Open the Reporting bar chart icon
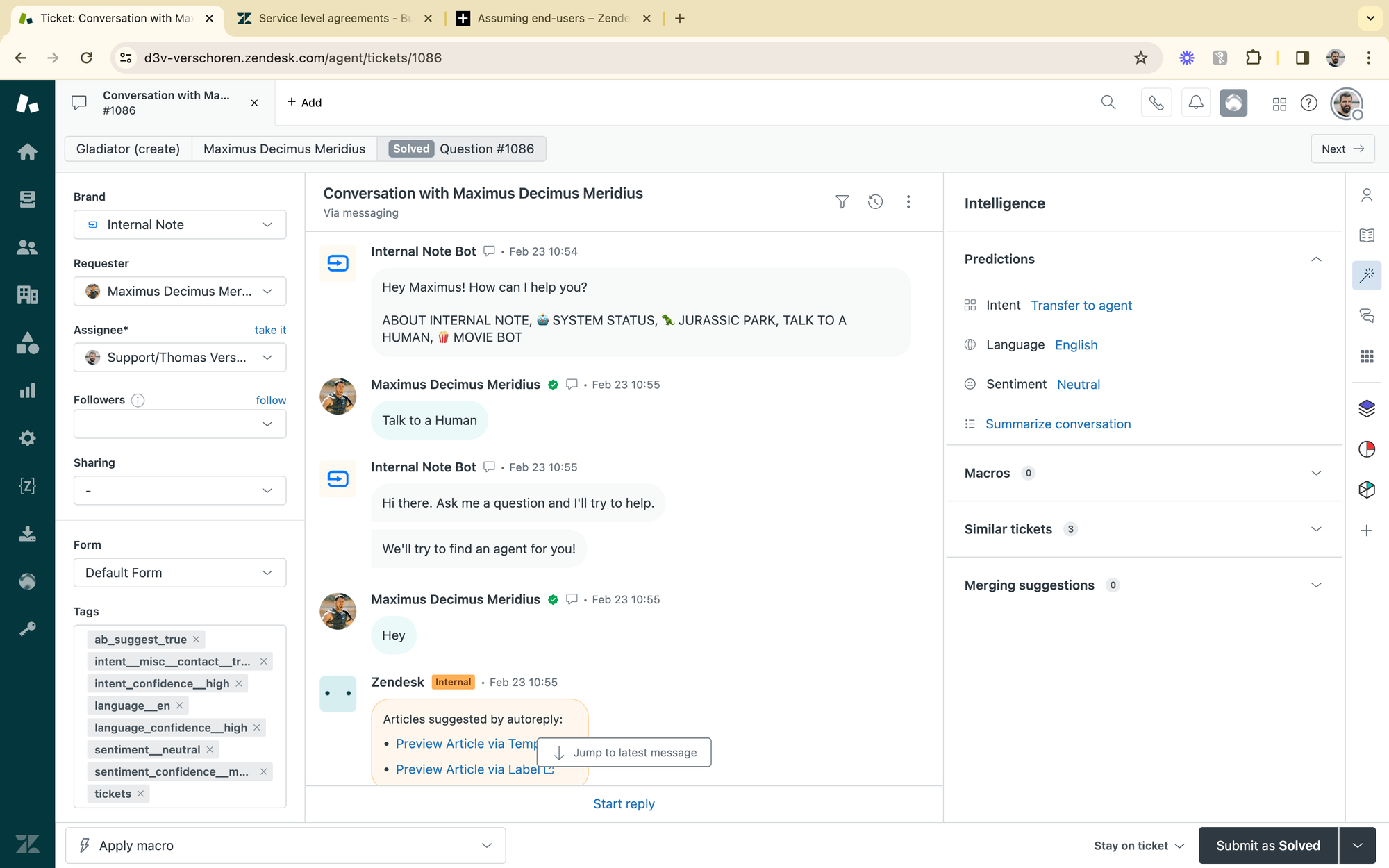Image resolution: width=1389 pixels, height=868 pixels. click(27, 391)
